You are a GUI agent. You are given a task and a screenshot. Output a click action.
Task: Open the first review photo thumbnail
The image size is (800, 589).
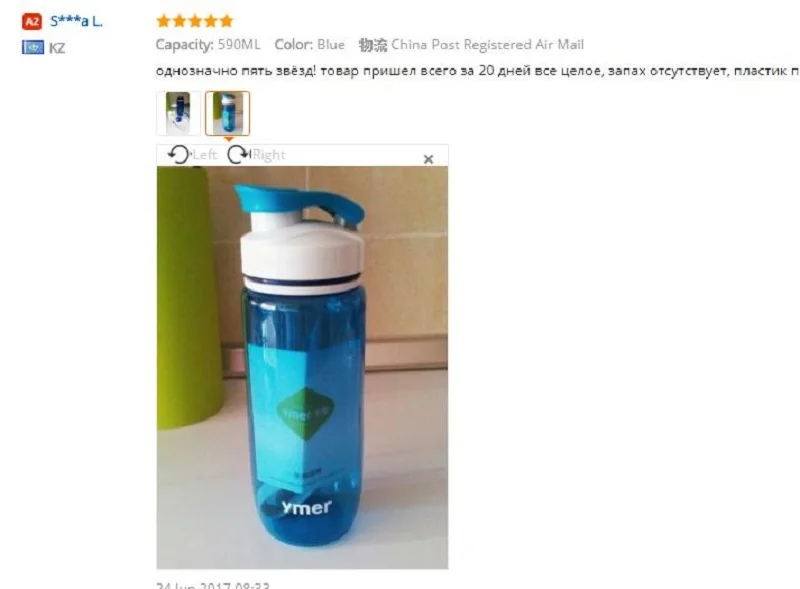(x=178, y=113)
